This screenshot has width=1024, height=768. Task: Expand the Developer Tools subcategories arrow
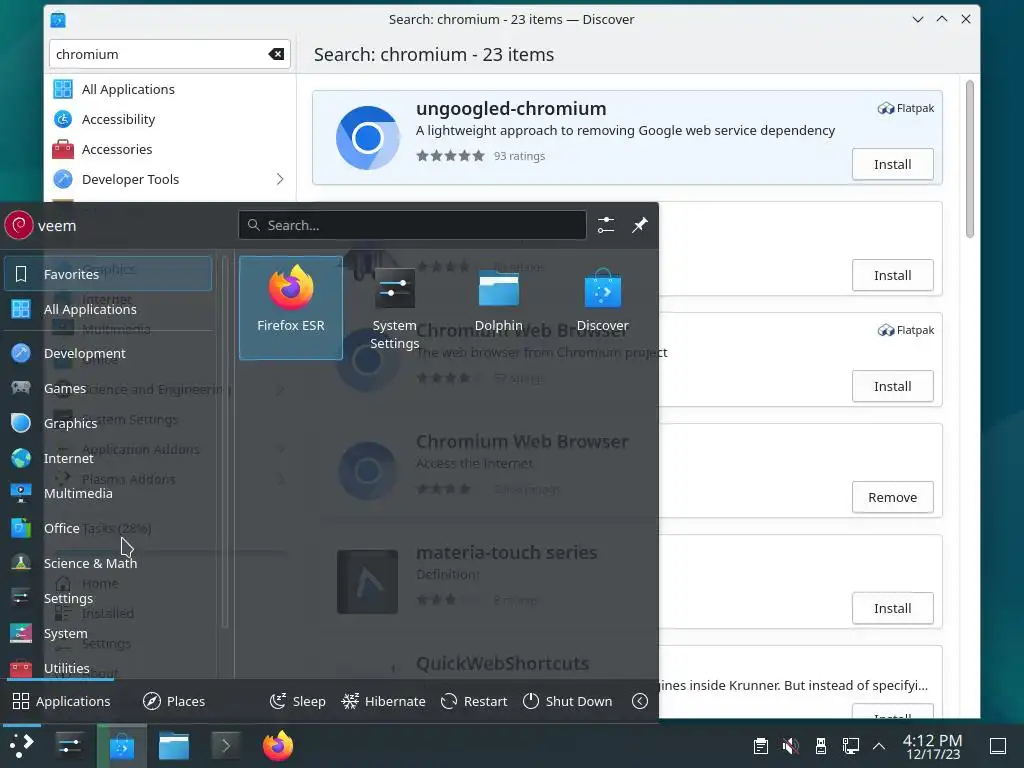tap(280, 179)
